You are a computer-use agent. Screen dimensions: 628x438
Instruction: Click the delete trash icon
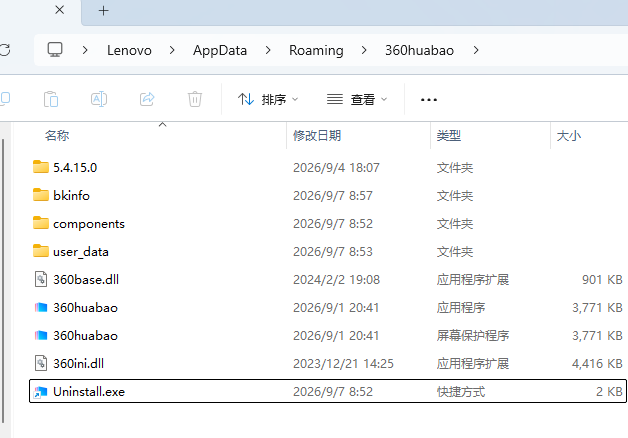point(195,99)
